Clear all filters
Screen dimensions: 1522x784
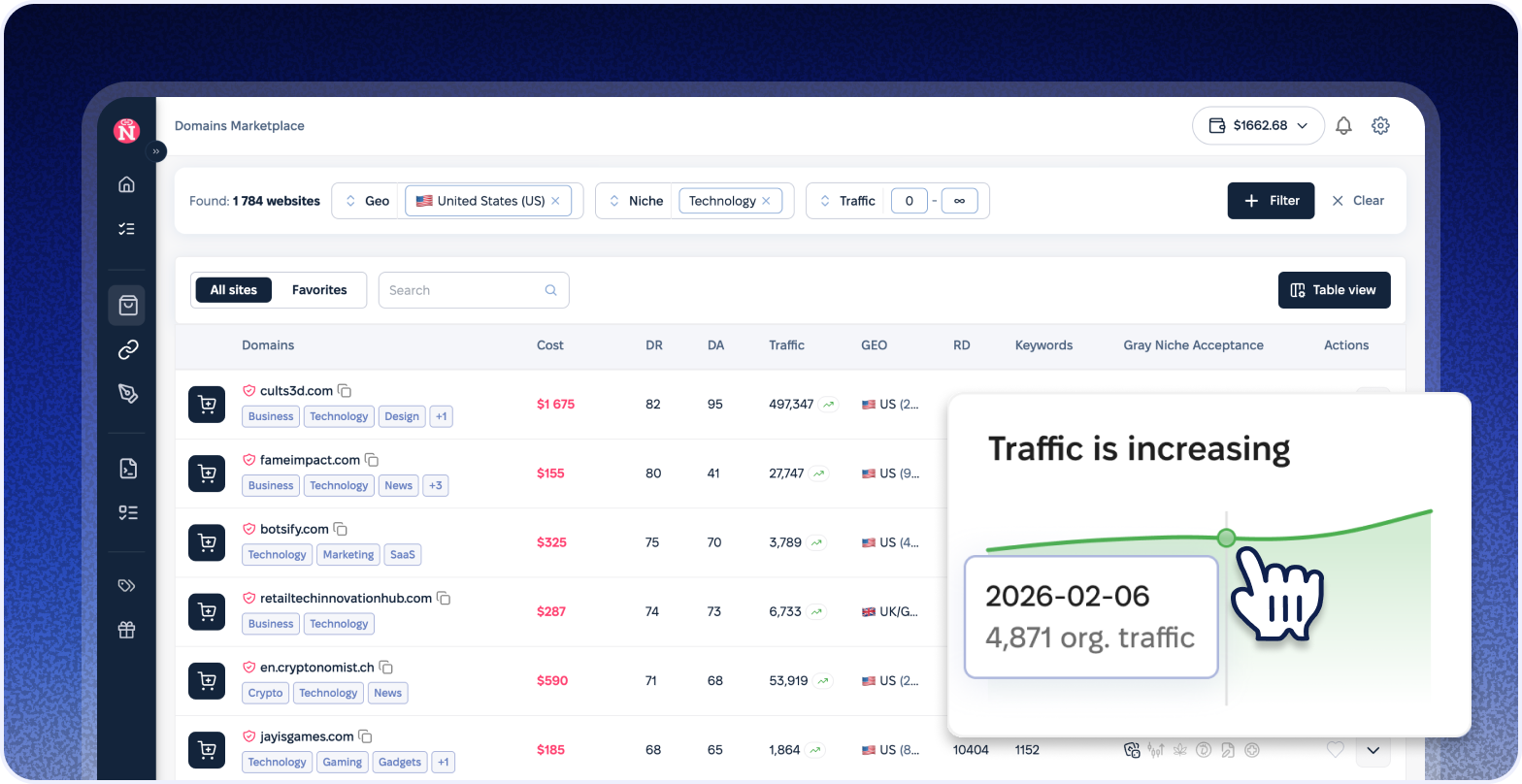click(x=1358, y=201)
